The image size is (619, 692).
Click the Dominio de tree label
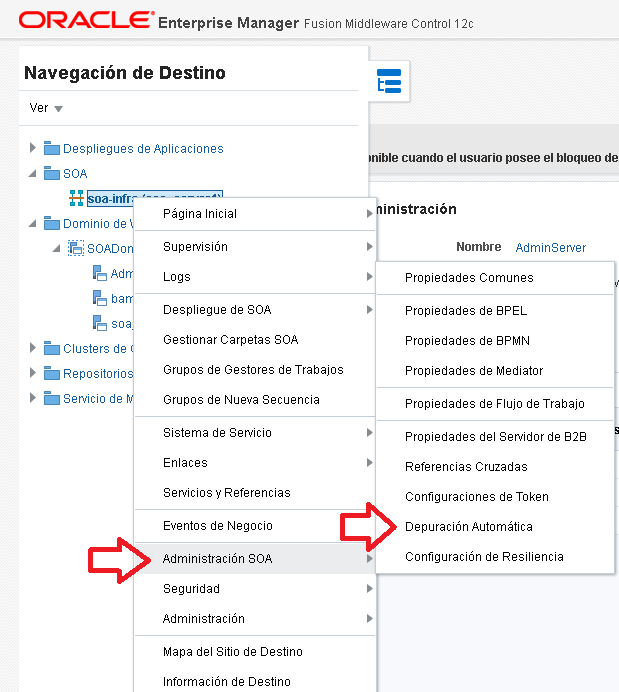click(x=98, y=224)
